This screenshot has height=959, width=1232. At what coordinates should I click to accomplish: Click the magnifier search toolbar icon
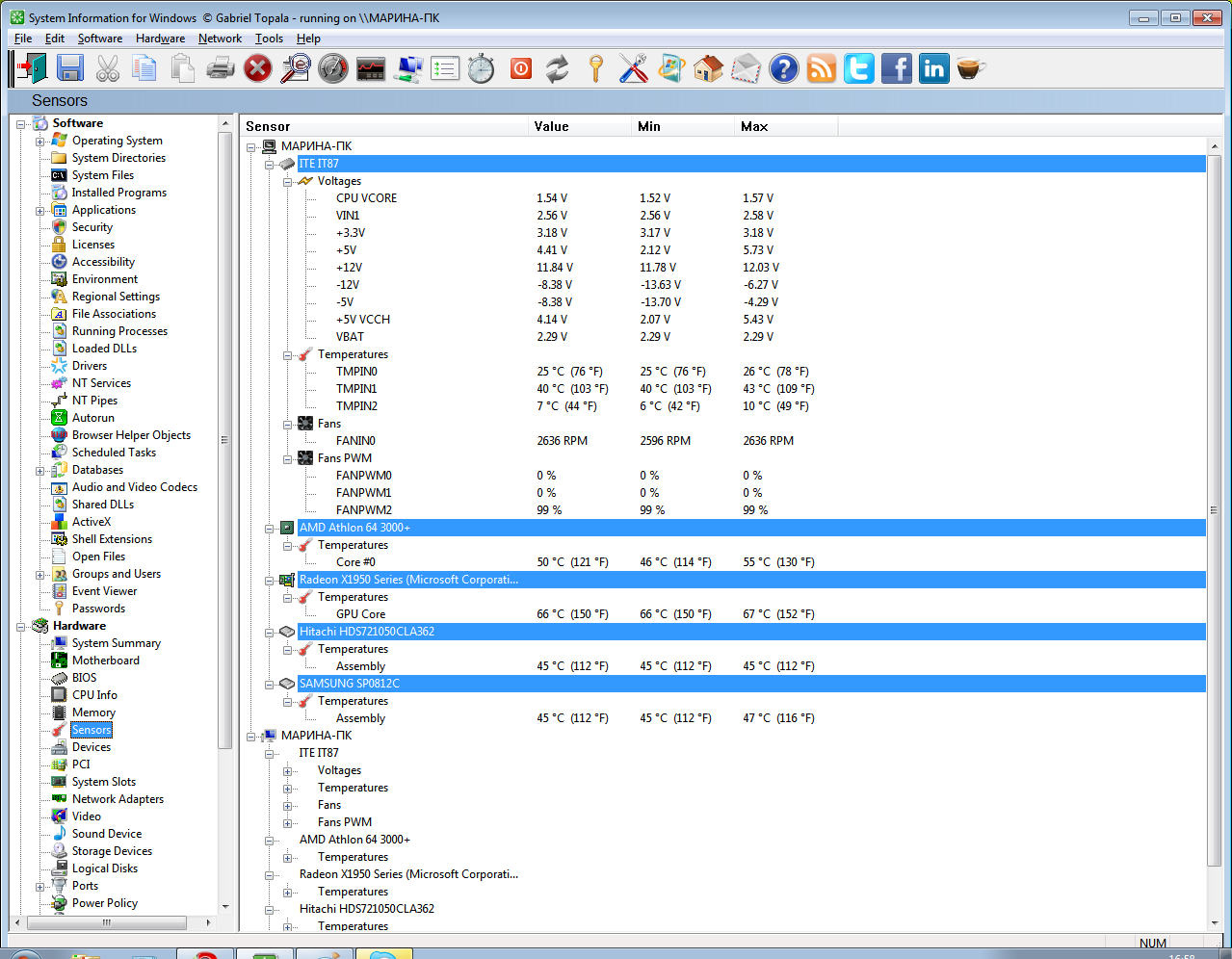(x=295, y=68)
